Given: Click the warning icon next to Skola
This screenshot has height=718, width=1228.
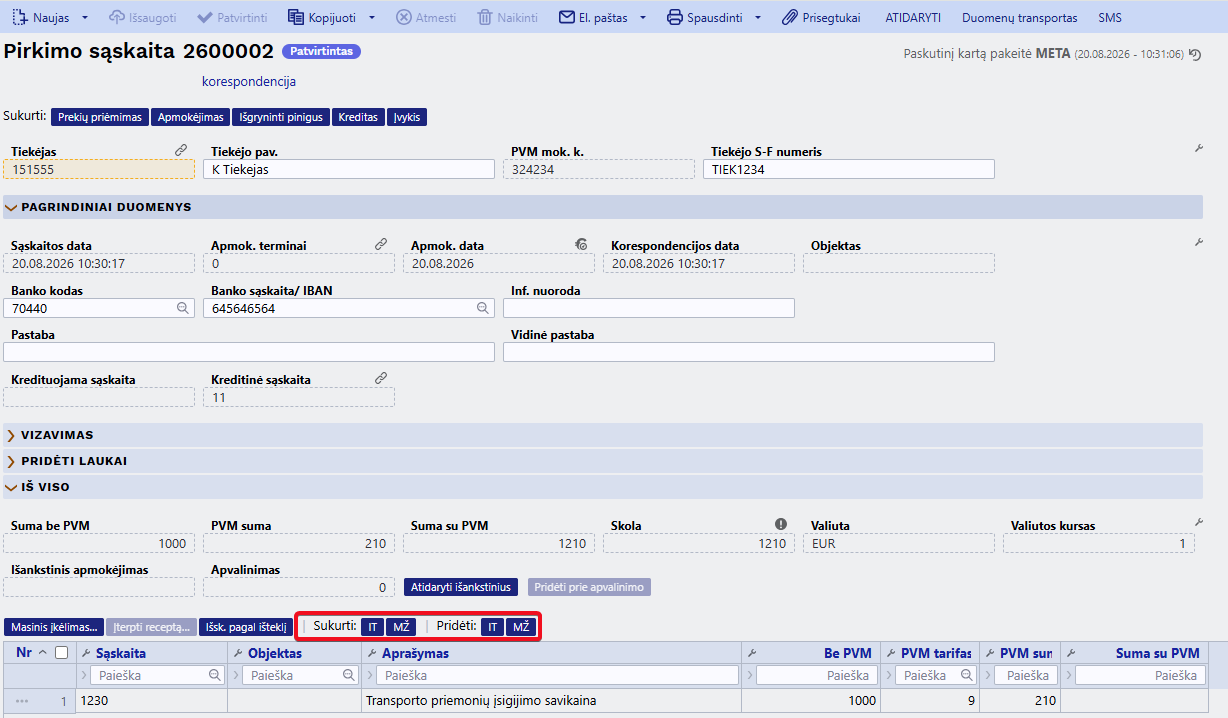Looking at the screenshot, I should click(x=781, y=524).
